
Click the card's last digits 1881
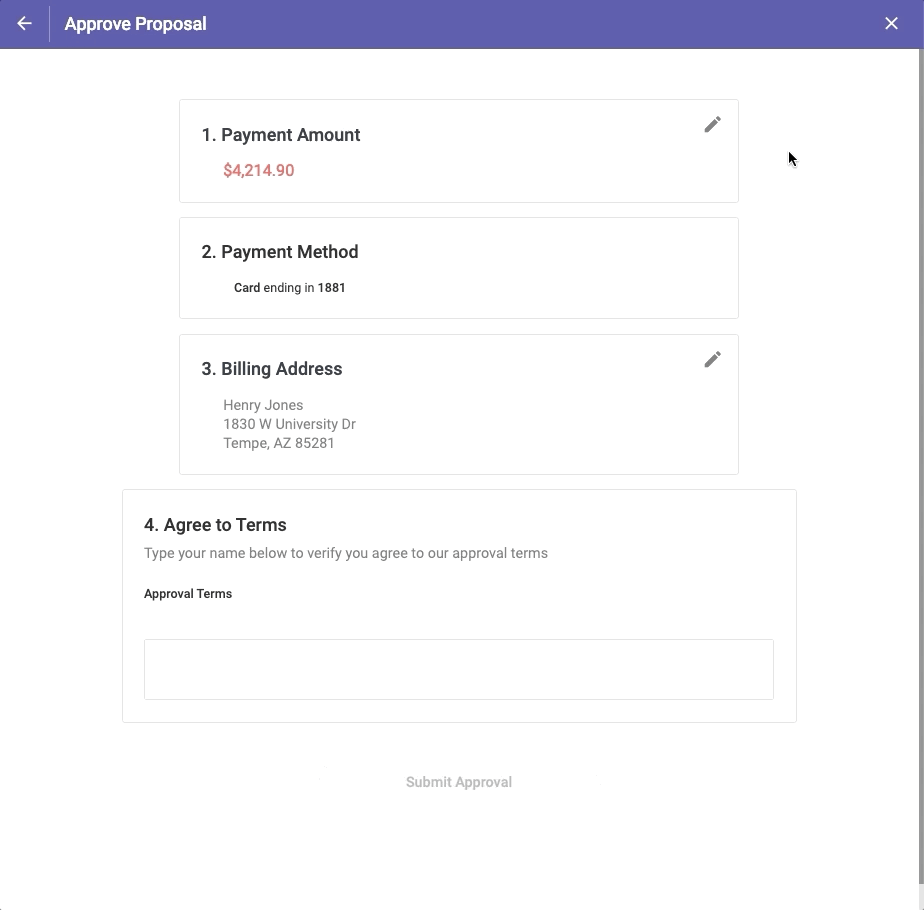click(331, 288)
